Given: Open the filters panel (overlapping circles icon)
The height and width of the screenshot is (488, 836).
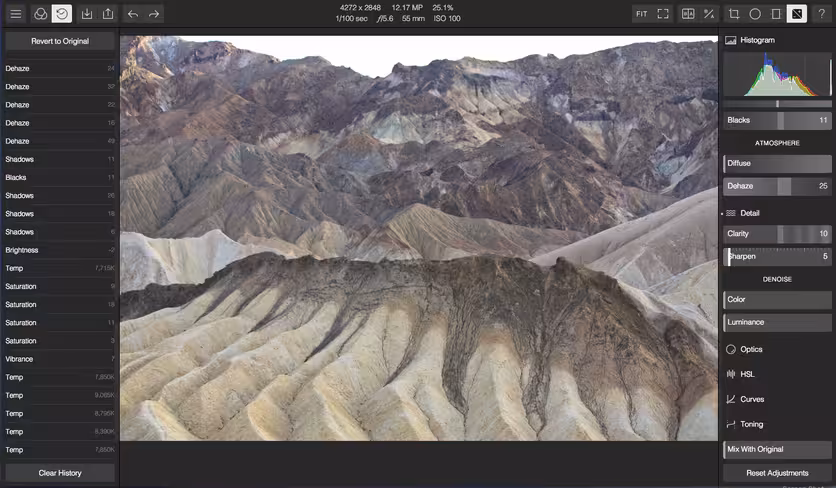Looking at the screenshot, I should [x=41, y=14].
